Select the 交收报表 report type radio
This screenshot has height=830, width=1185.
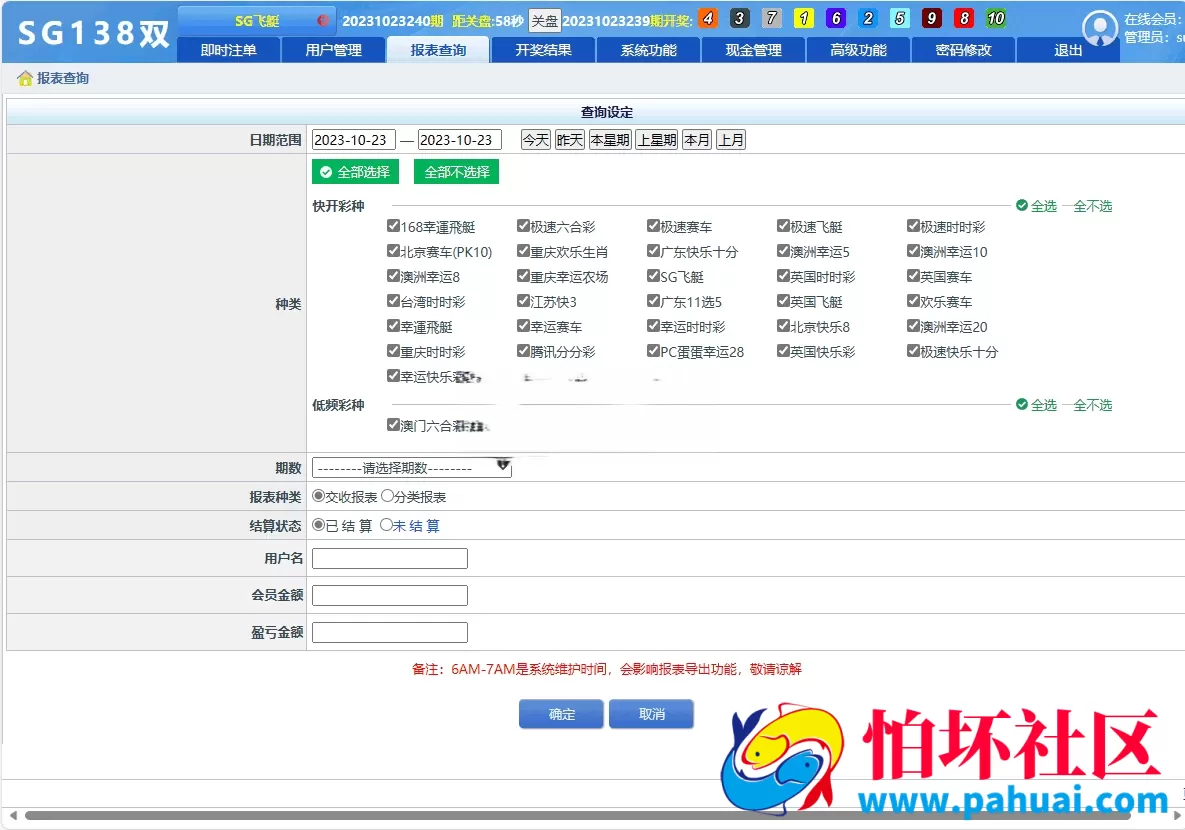[x=318, y=496]
